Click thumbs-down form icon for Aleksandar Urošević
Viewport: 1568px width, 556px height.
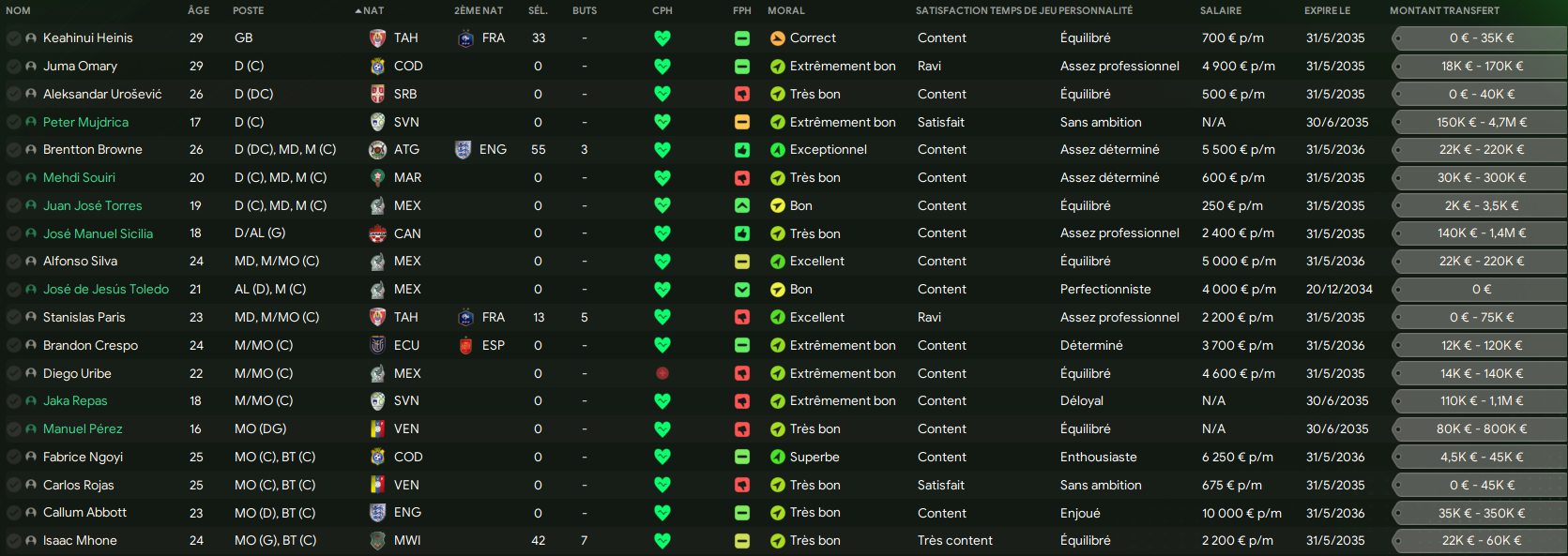point(742,95)
